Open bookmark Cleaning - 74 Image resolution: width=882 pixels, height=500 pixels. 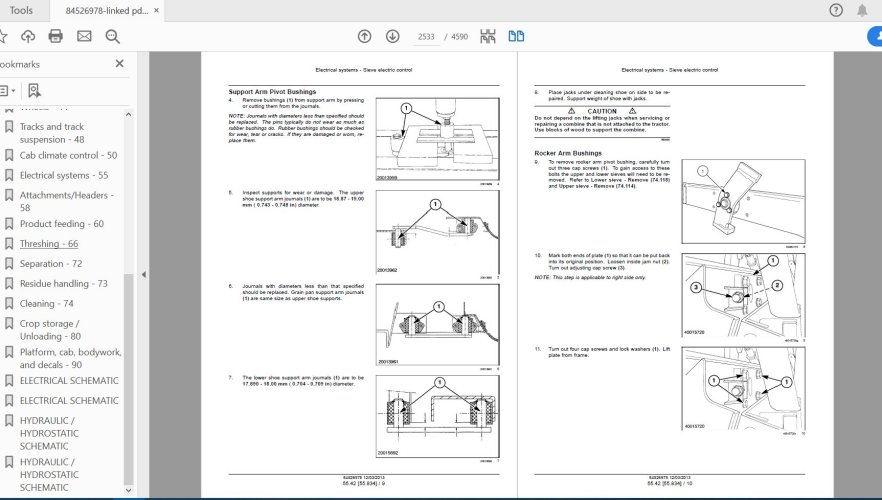(x=47, y=304)
